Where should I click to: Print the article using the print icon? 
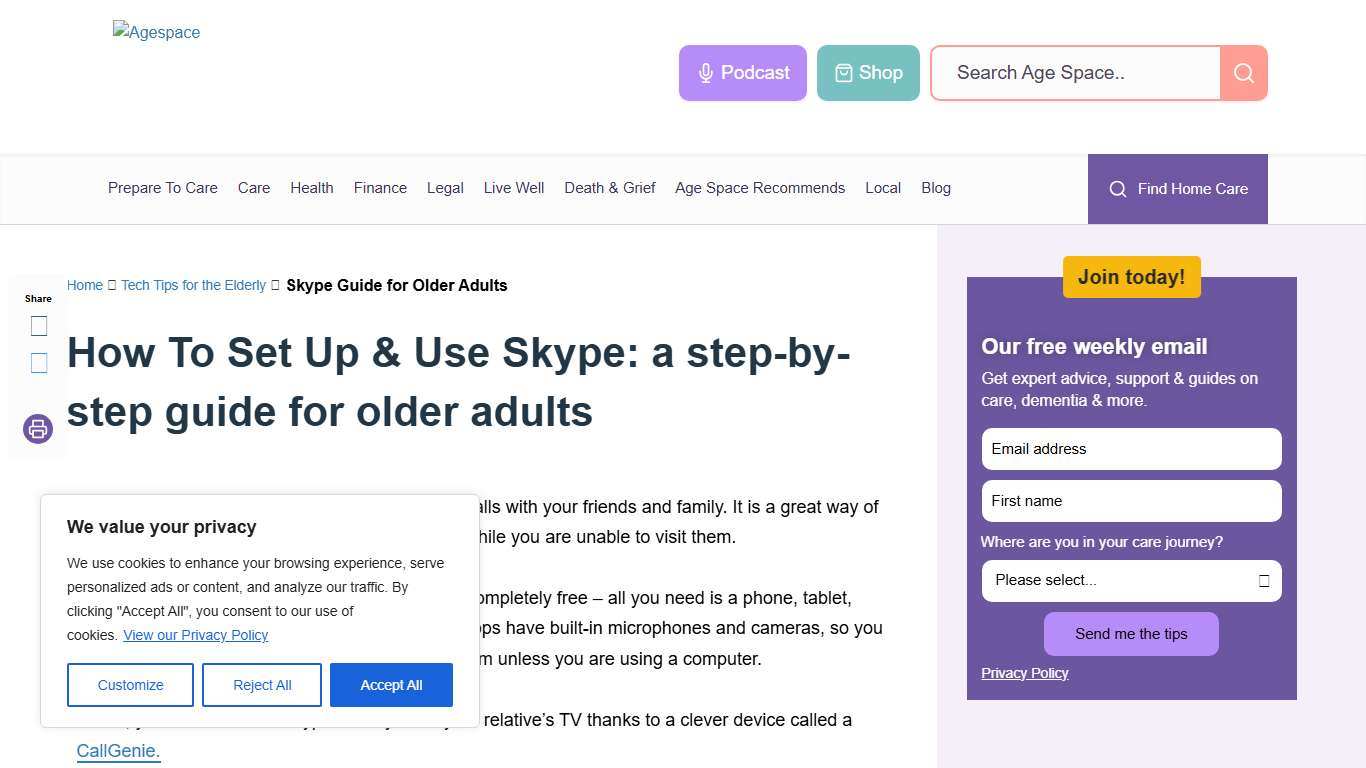[37, 428]
